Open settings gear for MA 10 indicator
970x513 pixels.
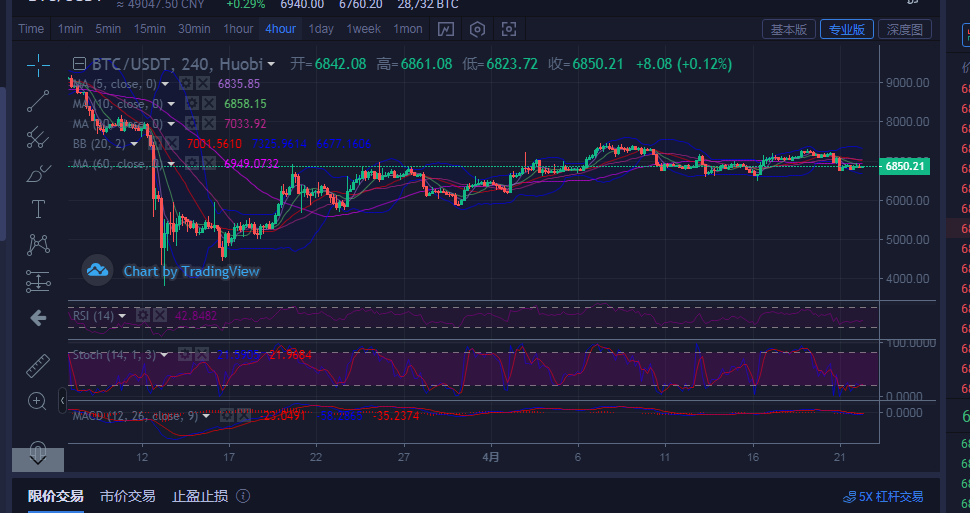pyautogui.click(x=192, y=103)
